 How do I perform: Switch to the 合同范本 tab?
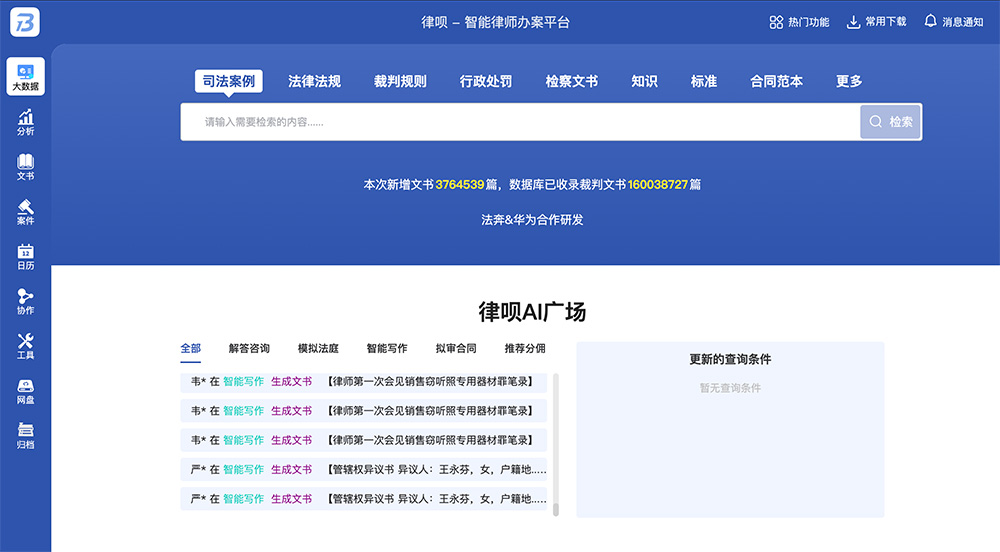point(776,81)
